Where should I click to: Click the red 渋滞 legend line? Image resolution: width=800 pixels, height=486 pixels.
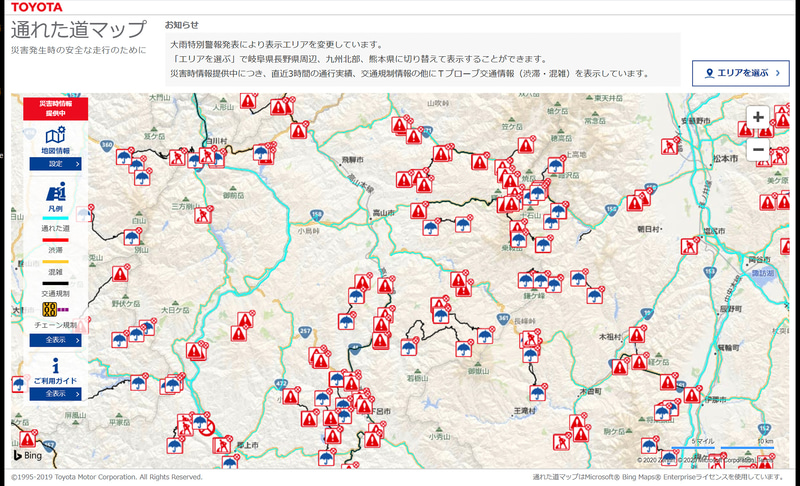[55, 240]
